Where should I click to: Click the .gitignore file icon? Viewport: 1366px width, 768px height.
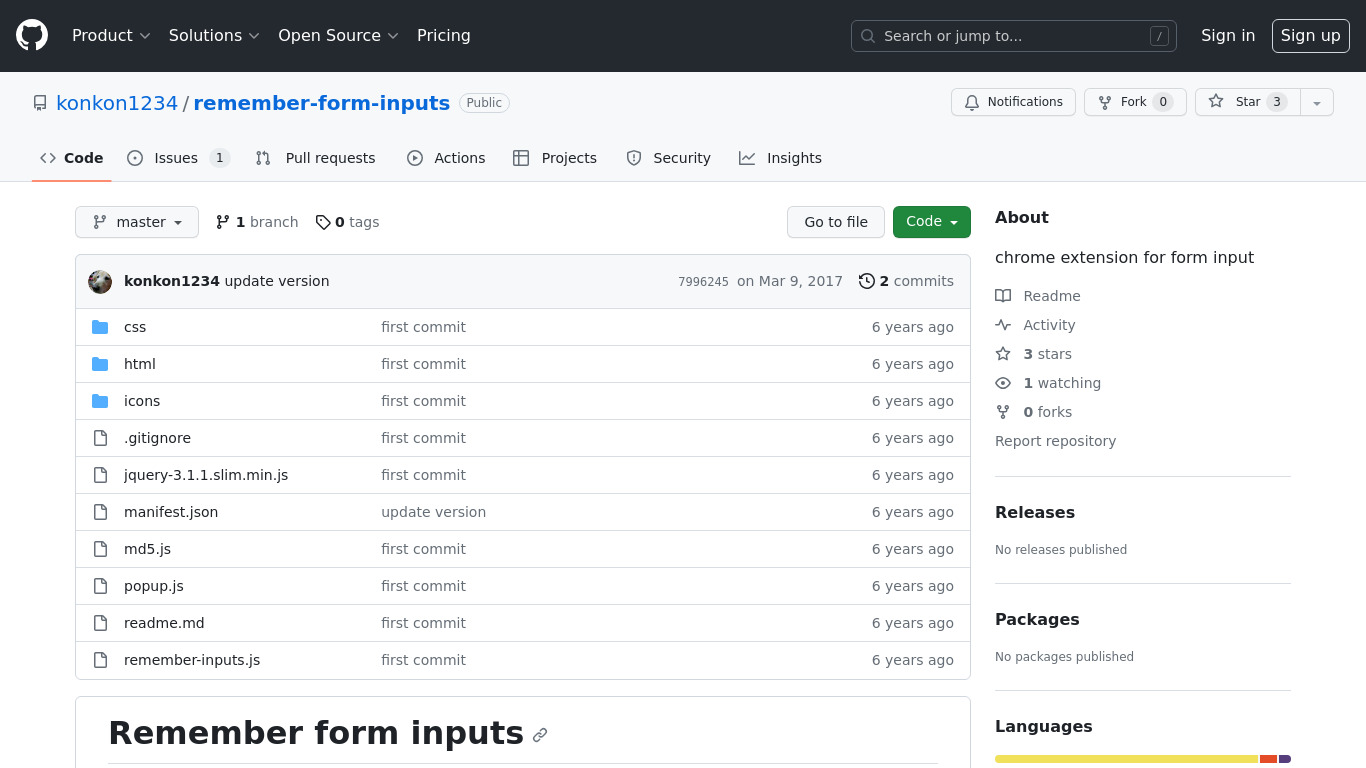100,438
